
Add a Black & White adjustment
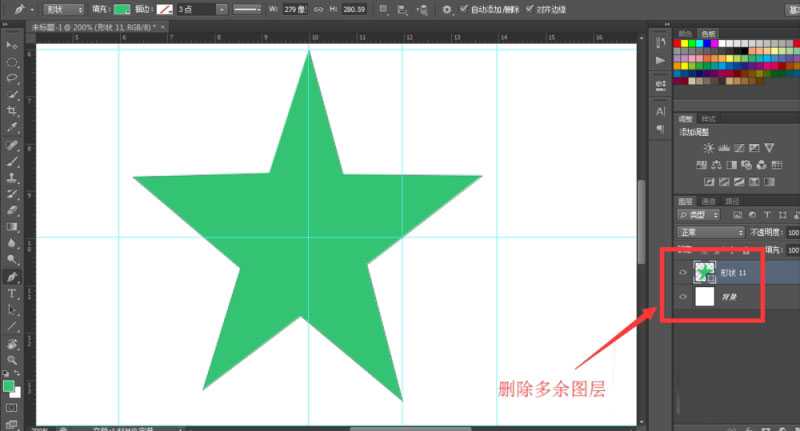coord(732,165)
